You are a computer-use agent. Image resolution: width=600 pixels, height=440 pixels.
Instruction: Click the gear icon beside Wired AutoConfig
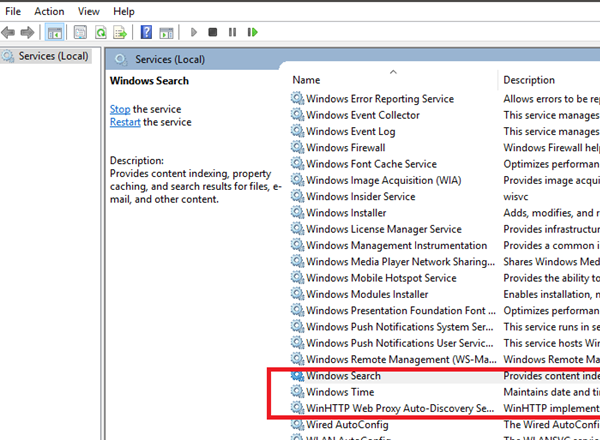297,424
